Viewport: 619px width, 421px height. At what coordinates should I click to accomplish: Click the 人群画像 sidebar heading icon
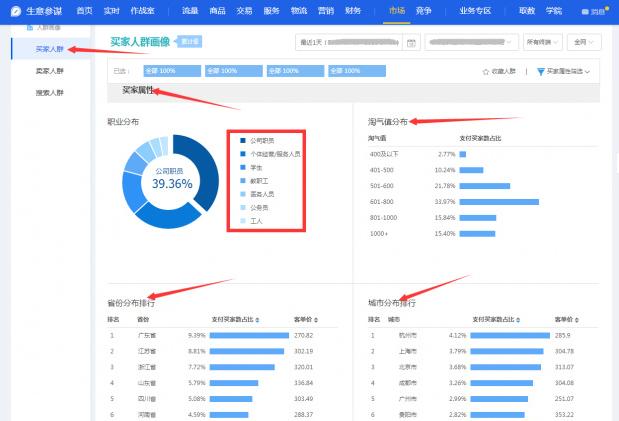pos(30,28)
